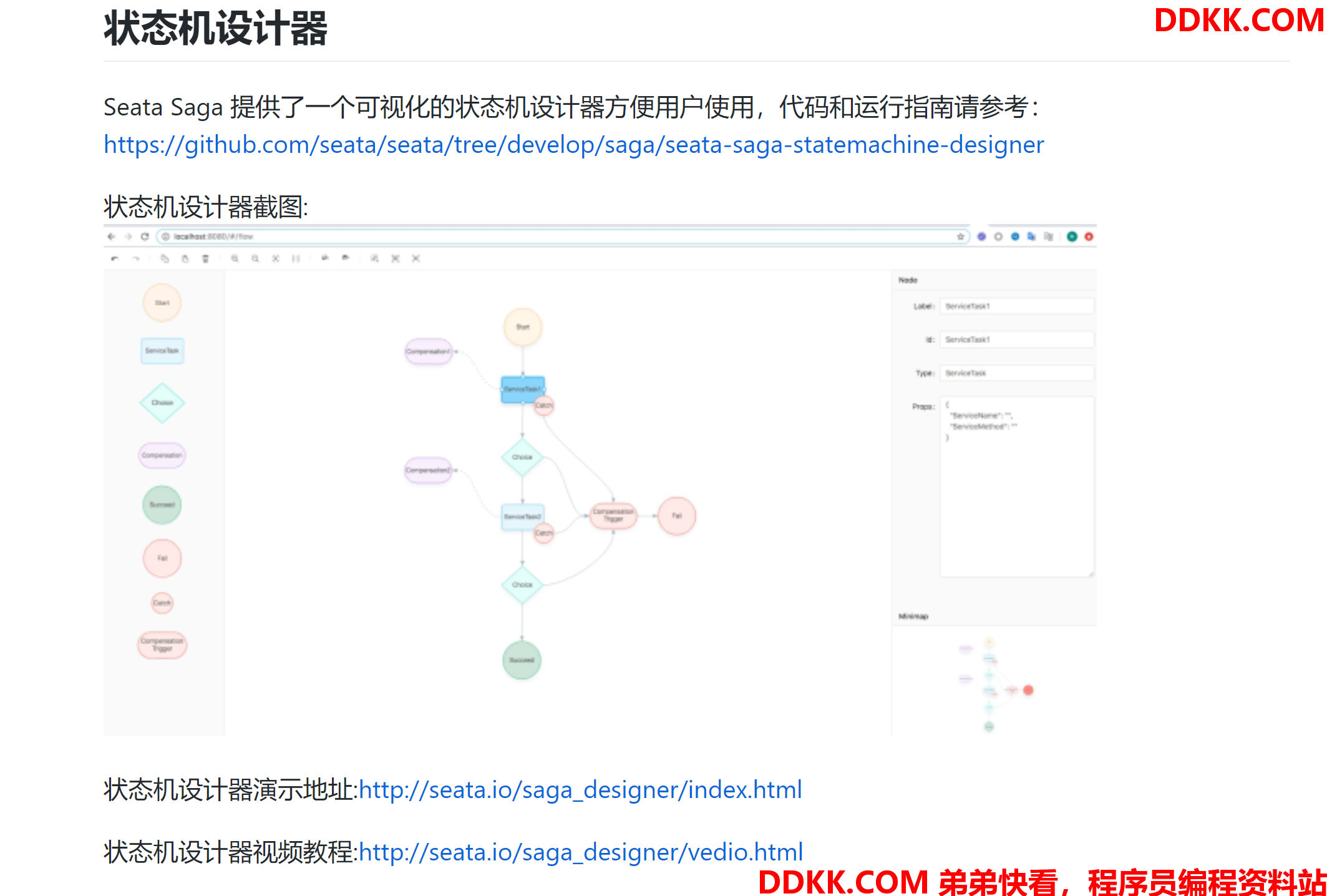This screenshot has height=896, width=1327.
Task: Select the Choice diamond in the palette
Action: pos(162,402)
